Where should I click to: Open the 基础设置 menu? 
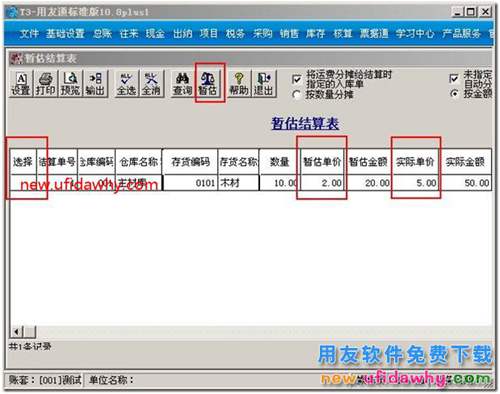pyautogui.click(x=65, y=33)
